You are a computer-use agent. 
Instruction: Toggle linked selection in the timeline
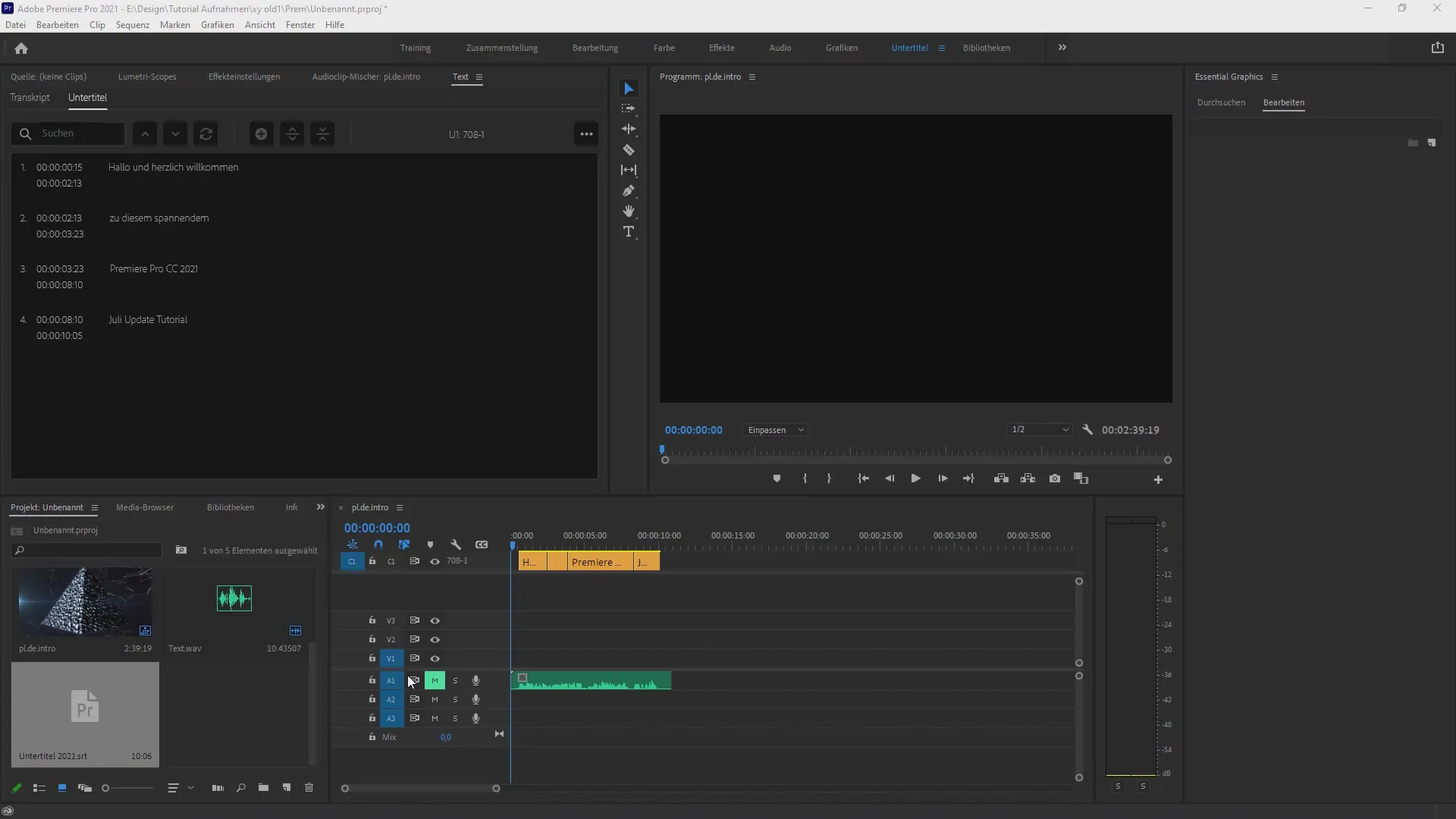404,544
